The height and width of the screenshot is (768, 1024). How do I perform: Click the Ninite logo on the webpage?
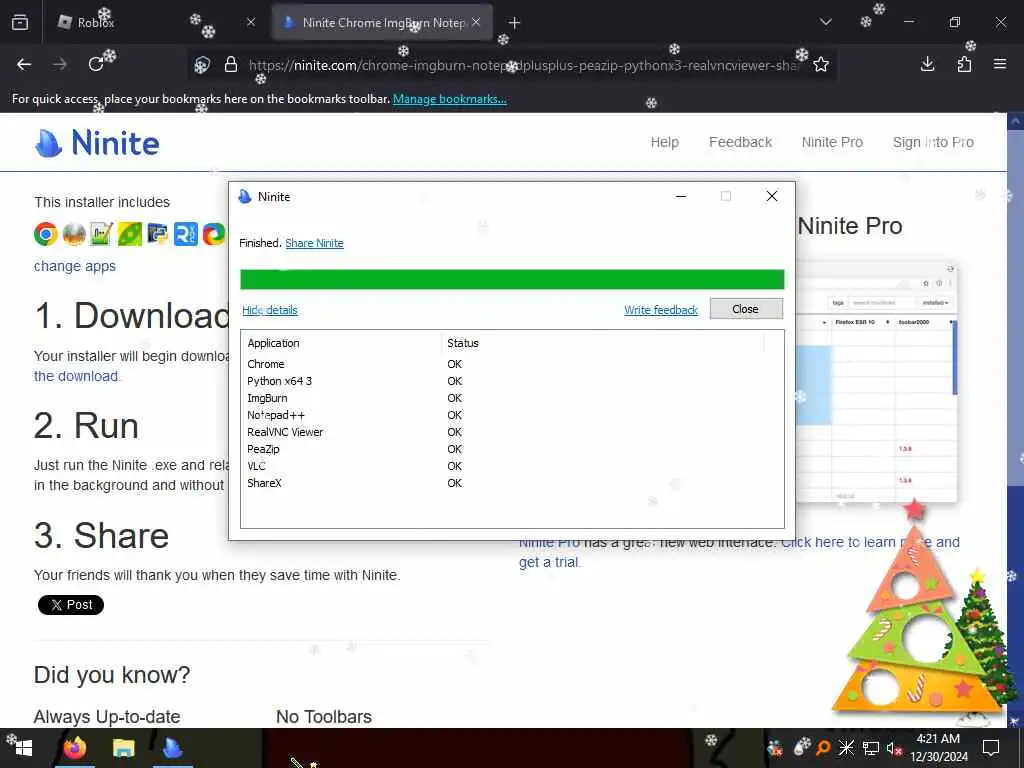click(97, 142)
